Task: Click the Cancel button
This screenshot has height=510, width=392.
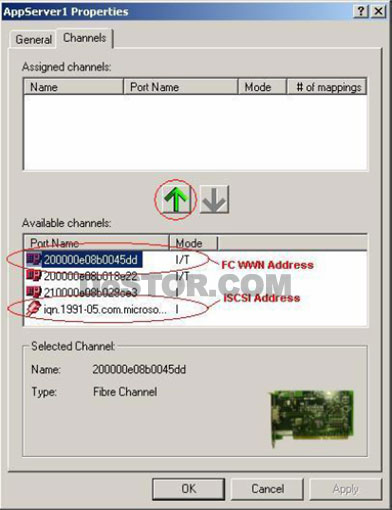Action: click(267, 489)
